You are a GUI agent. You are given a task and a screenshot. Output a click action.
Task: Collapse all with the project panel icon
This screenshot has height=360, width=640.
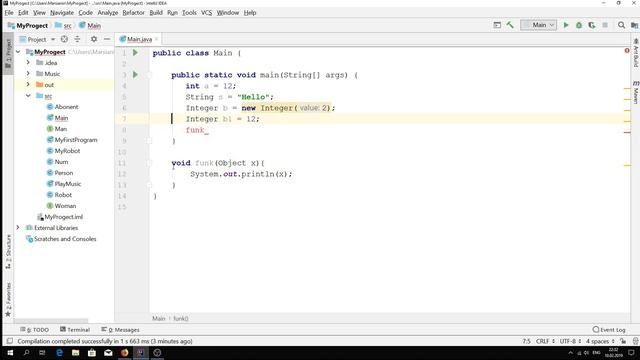pos(77,39)
